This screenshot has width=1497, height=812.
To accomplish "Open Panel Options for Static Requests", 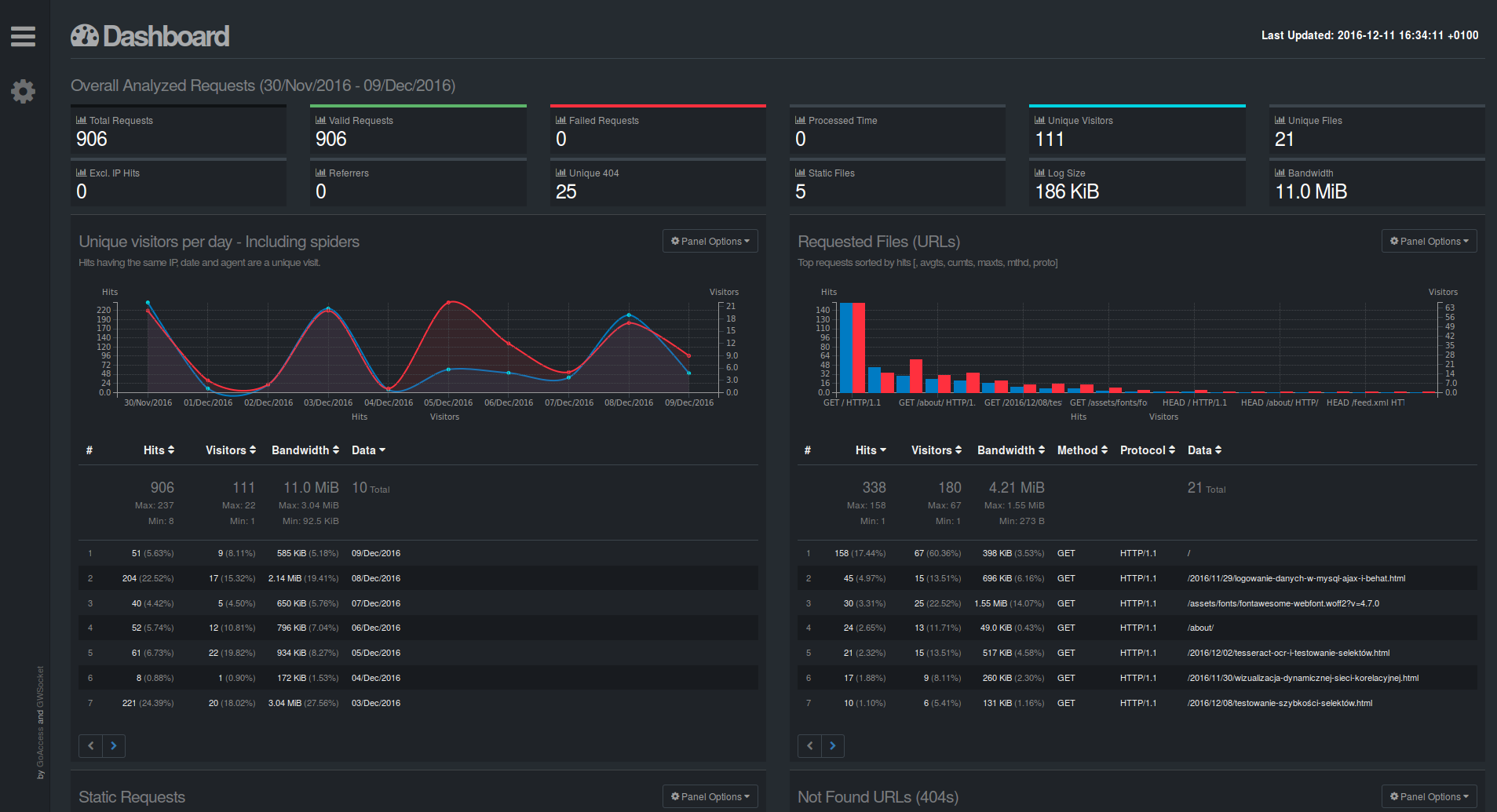I will (x=710, y=796).
